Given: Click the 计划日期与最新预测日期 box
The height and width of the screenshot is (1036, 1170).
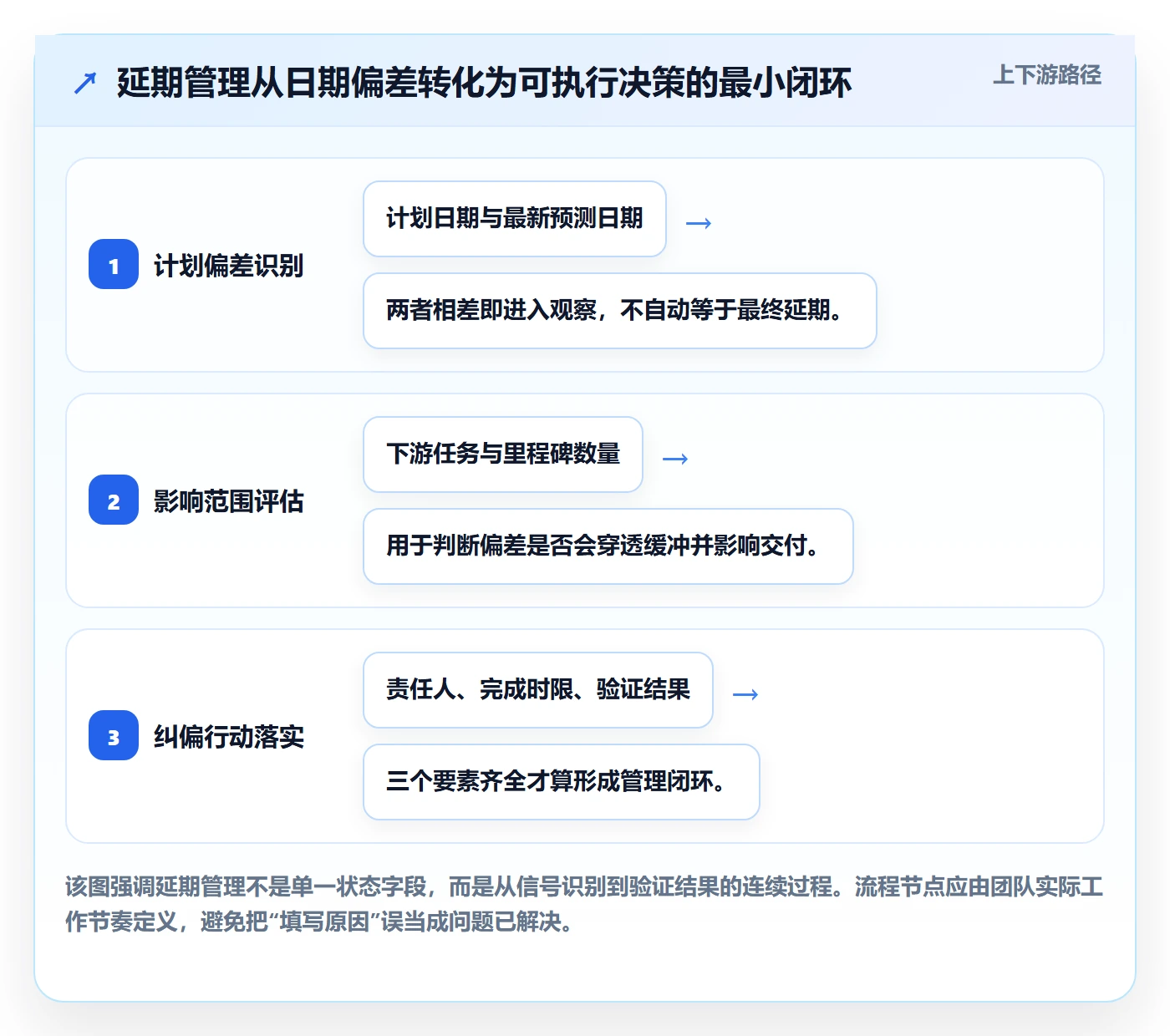Looking at the screenshot, I should pyautogui.click(x=515, y=219).
